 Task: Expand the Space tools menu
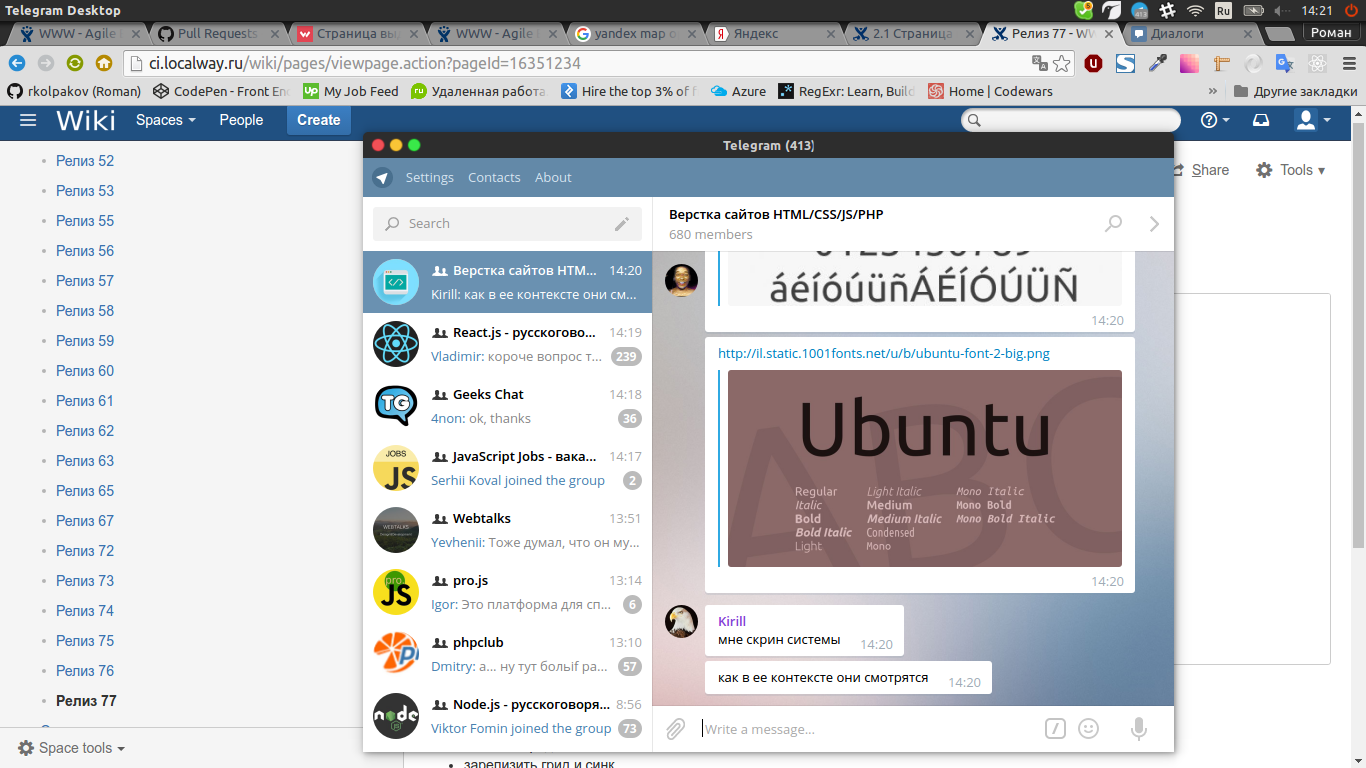tap(72, 748)
